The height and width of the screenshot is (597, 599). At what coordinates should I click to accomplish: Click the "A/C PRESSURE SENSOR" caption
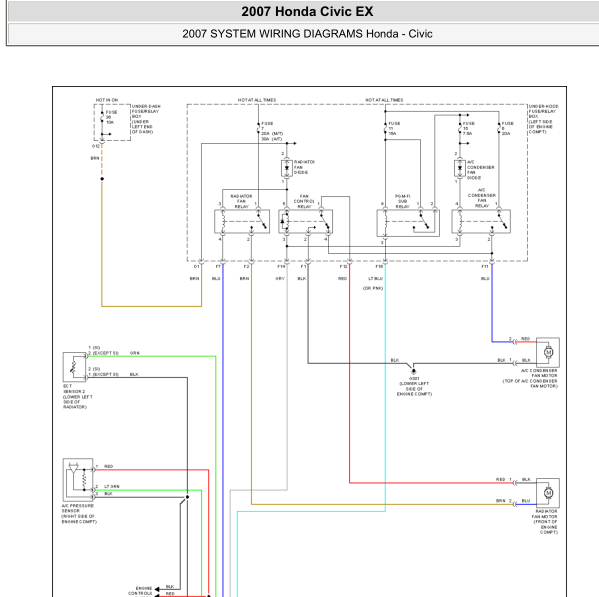click(78, 508)
